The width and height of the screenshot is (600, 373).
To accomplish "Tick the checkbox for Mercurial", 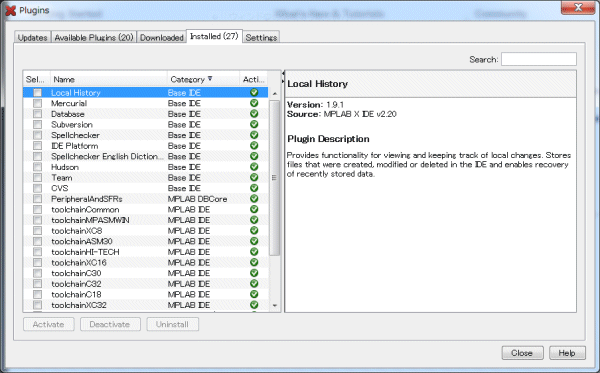I will 38,103.
